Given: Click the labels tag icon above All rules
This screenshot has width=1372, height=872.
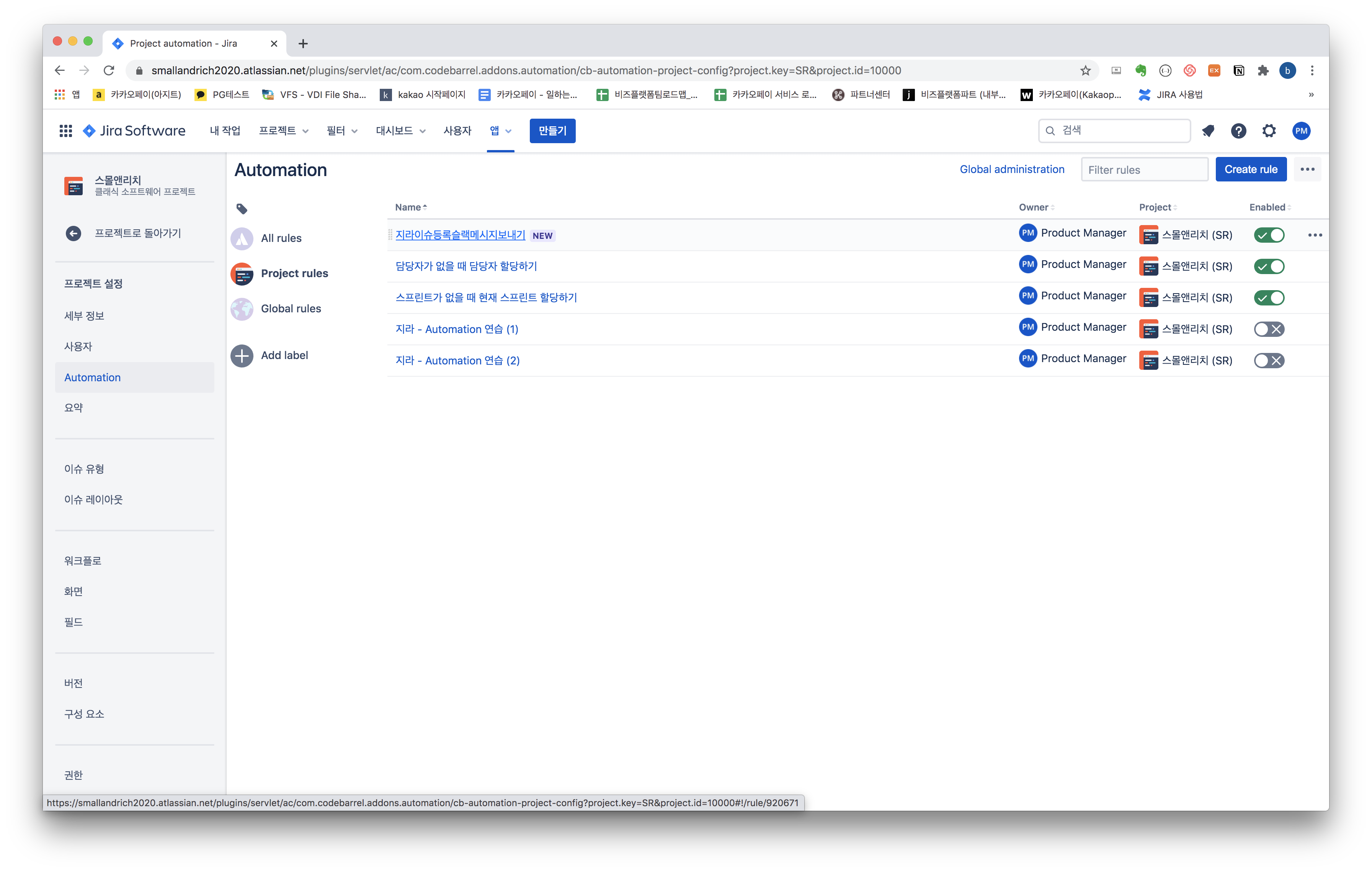Looking at the screenshot, I should pyautogui.click(x=242, y=209).
